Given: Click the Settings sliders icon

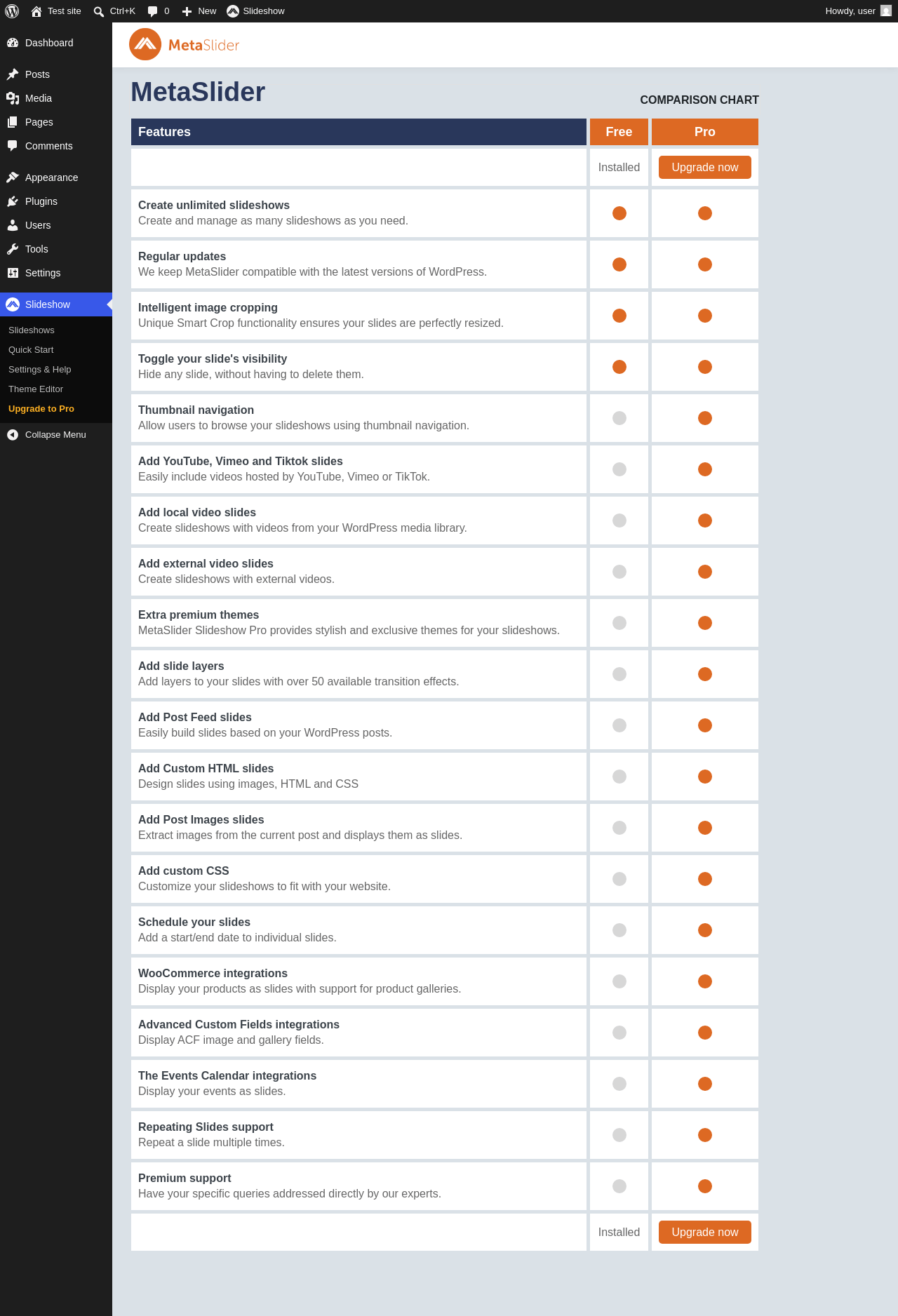Looking at the screenshot, I should point(13,273).
